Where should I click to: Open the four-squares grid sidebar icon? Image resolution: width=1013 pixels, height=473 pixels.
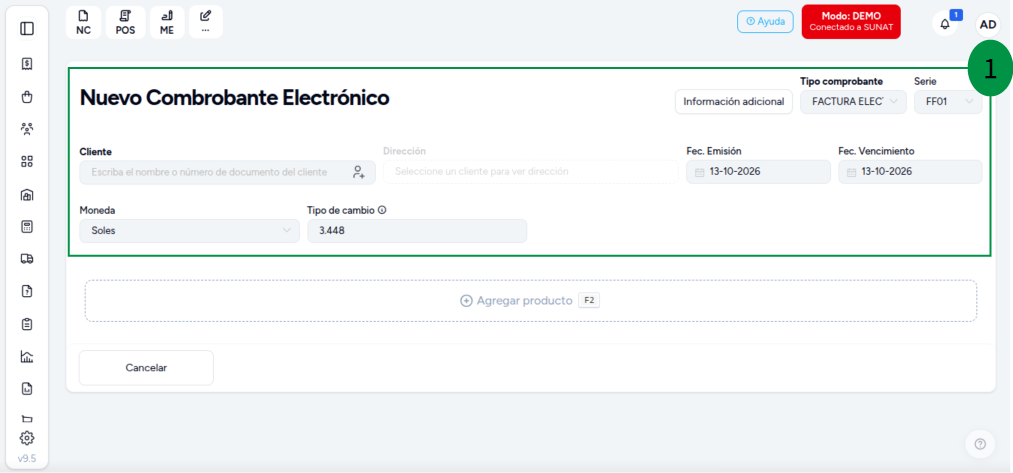click(26, 162)
